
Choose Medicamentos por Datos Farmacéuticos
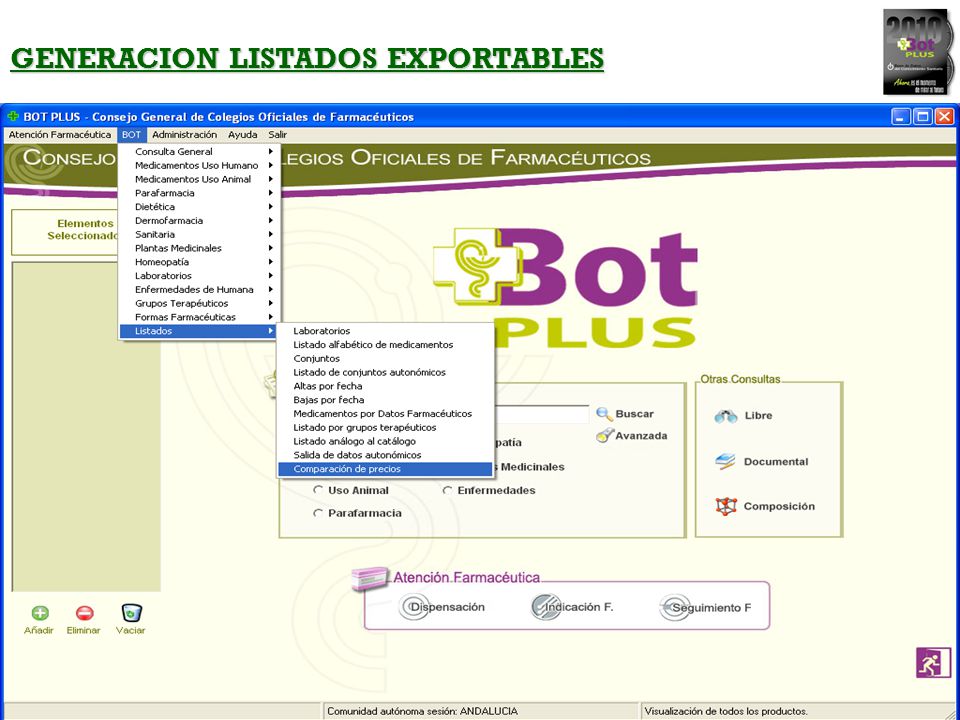point(385,413)
